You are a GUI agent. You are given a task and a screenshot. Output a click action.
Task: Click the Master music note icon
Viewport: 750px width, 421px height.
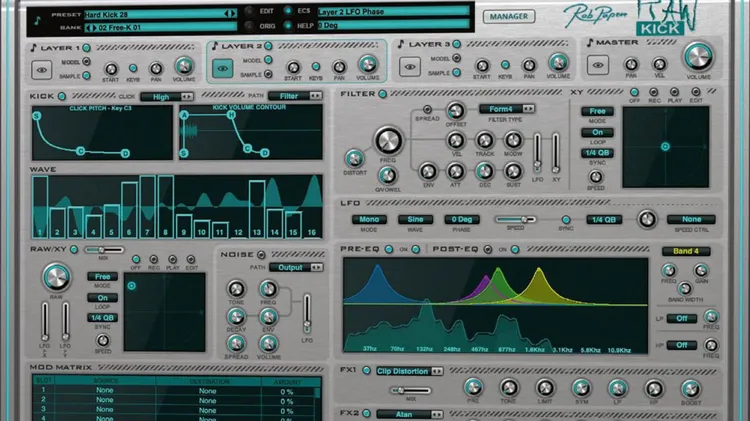click(590, 42)
